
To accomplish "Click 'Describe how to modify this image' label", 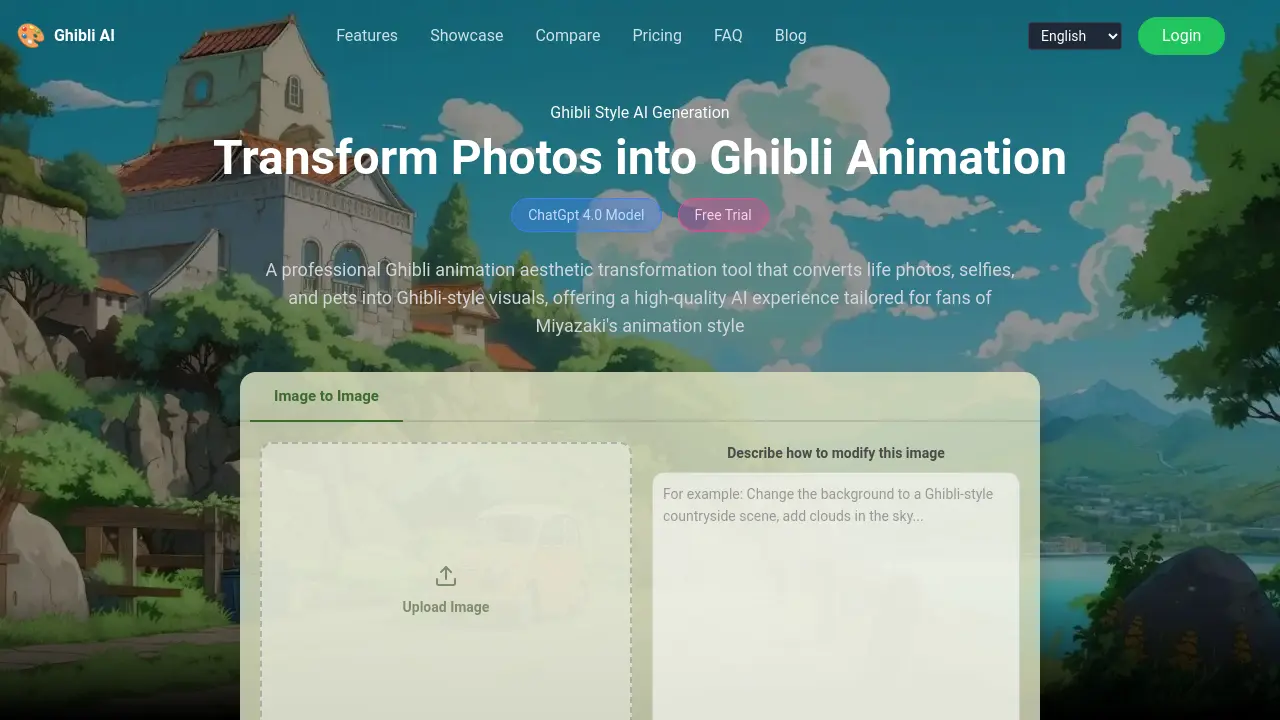I will point(836,453).
